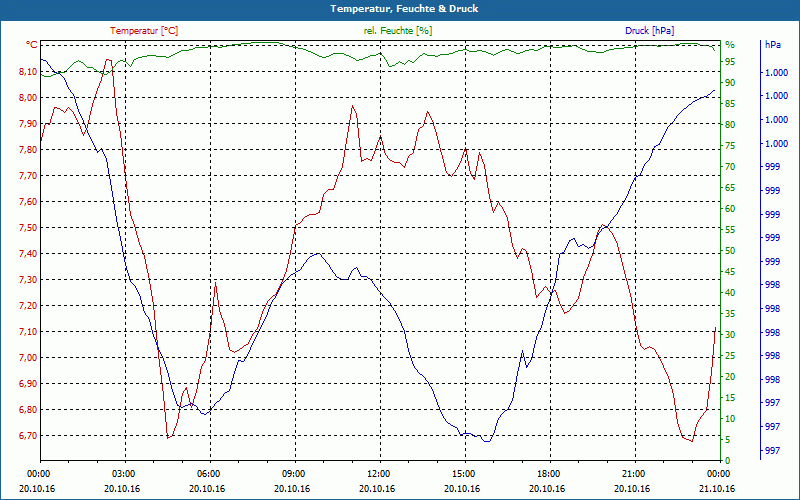This screenshot has height=500, width=800.
Task: Click the '6,70' temperature axis value
Action: (28, 436)
